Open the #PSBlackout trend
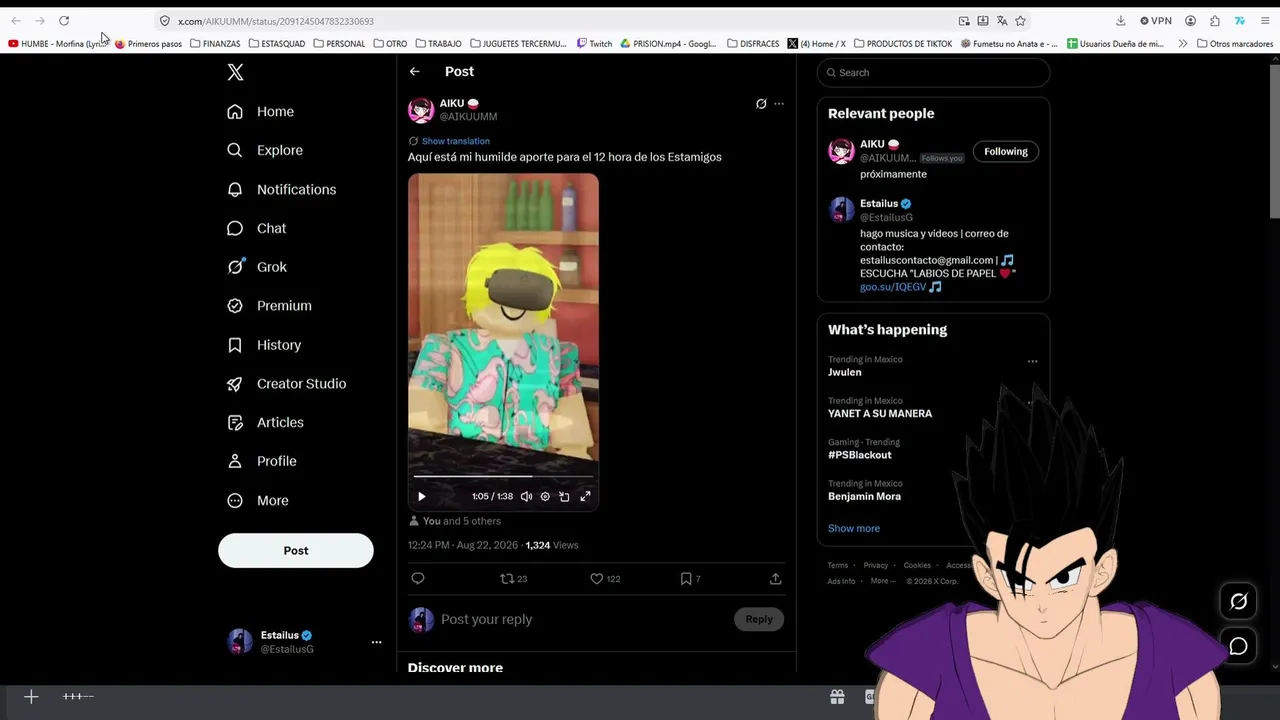Screen dimensions: 1280x720 (x=859, y=455)
